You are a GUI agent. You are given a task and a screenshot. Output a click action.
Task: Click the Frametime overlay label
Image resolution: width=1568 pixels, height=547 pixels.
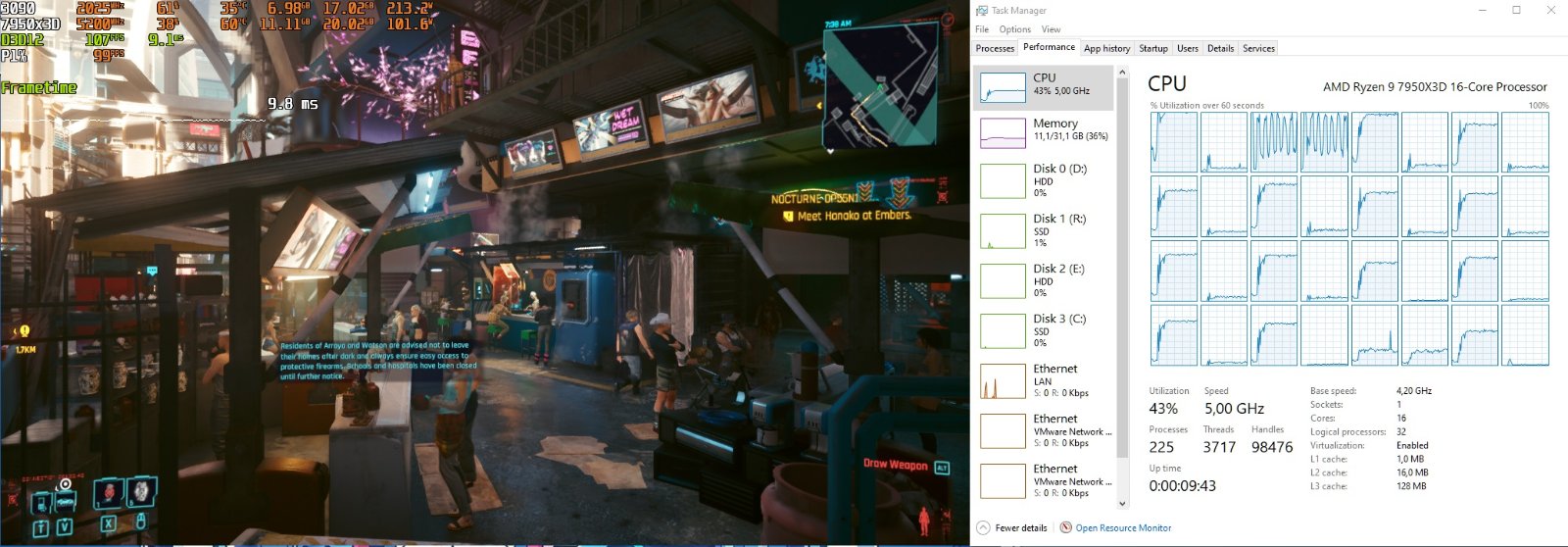pyautogui.click(x=38, y=87)
